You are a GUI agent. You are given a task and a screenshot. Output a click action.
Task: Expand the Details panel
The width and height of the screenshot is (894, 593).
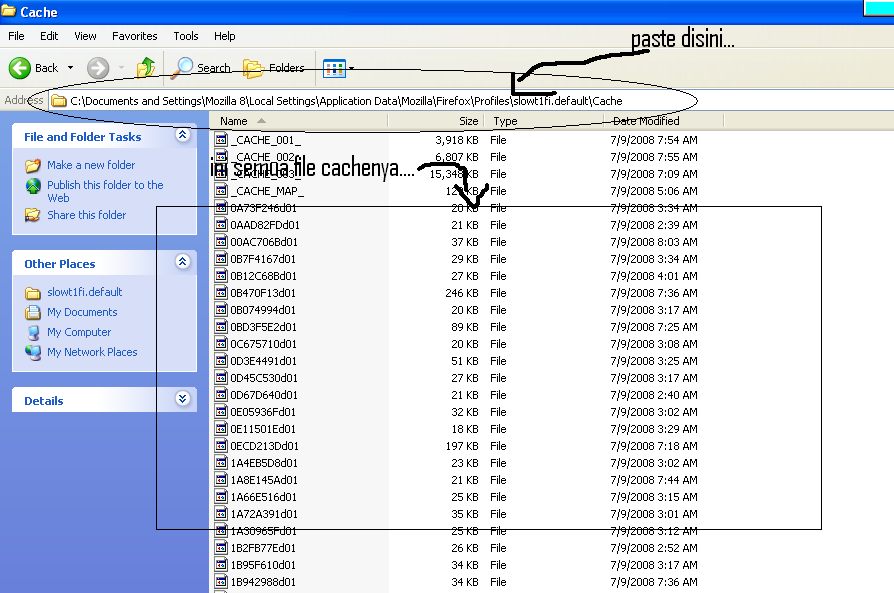point(182,399)
